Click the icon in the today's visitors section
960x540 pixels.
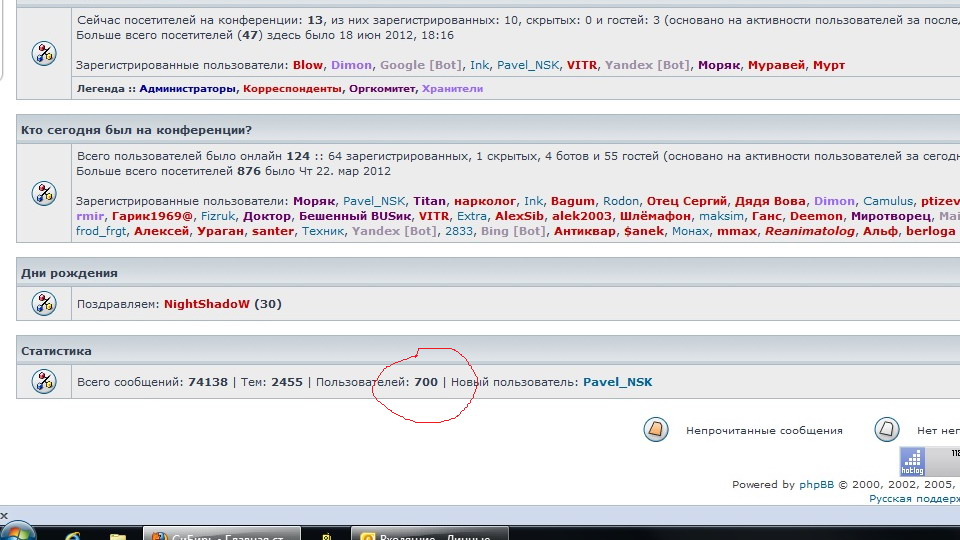(x=44, y=193)
